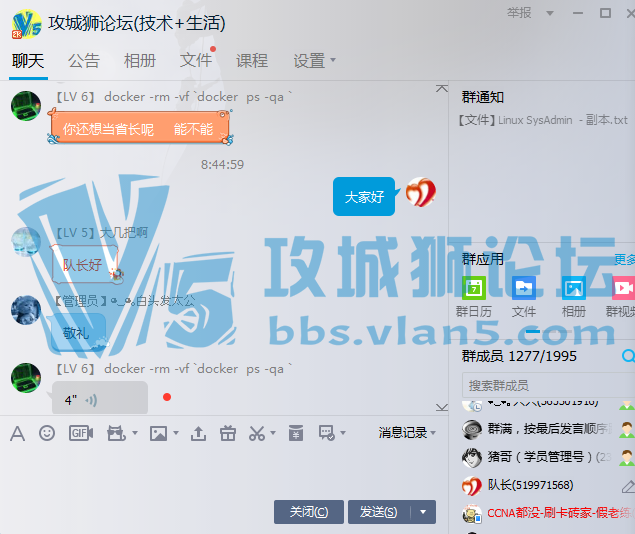Open the 文件 group app icon
Viewport: 635px width, 534px height.
tap(524, 288)
